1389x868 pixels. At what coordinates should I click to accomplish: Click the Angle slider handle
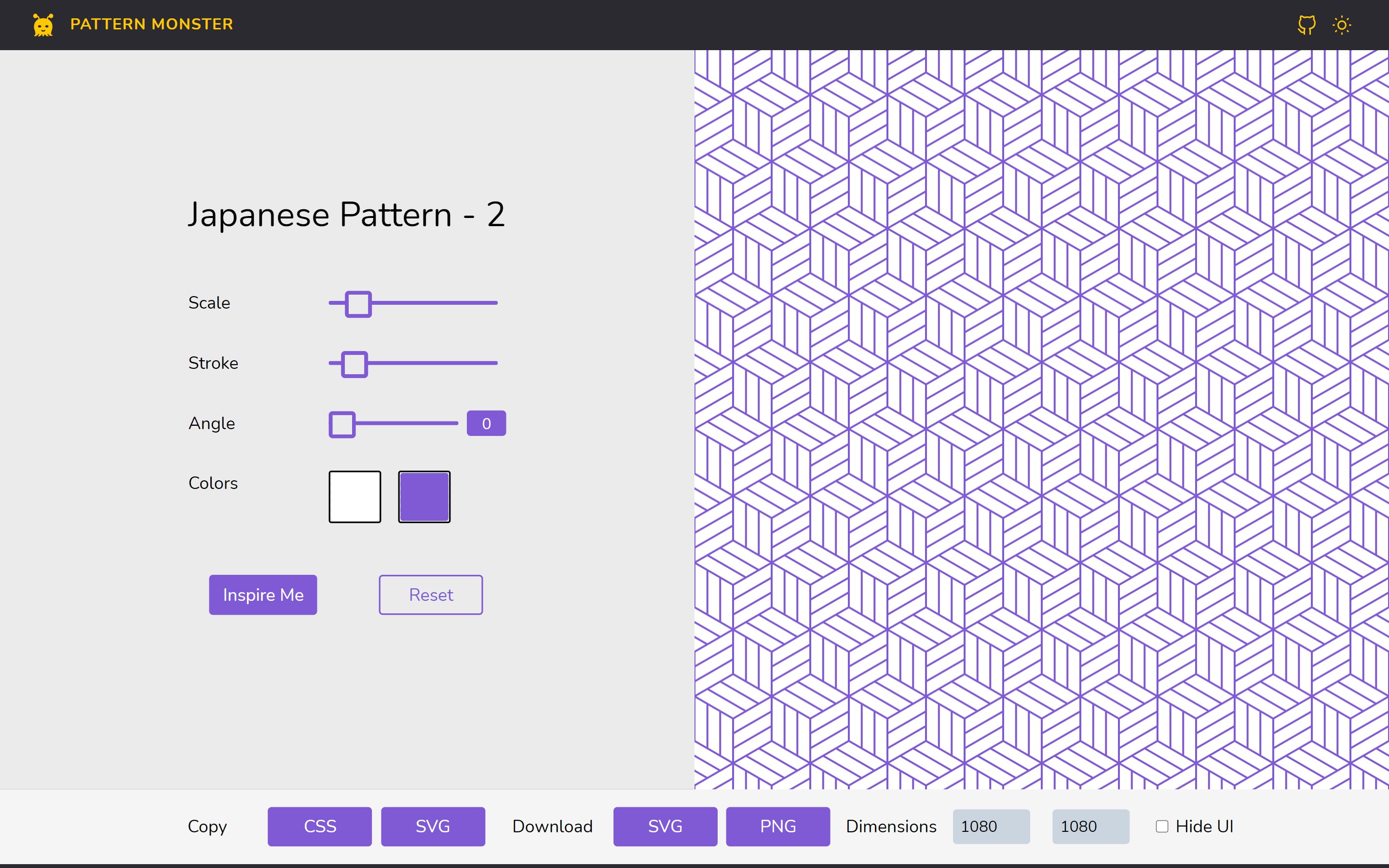(342, 424)
